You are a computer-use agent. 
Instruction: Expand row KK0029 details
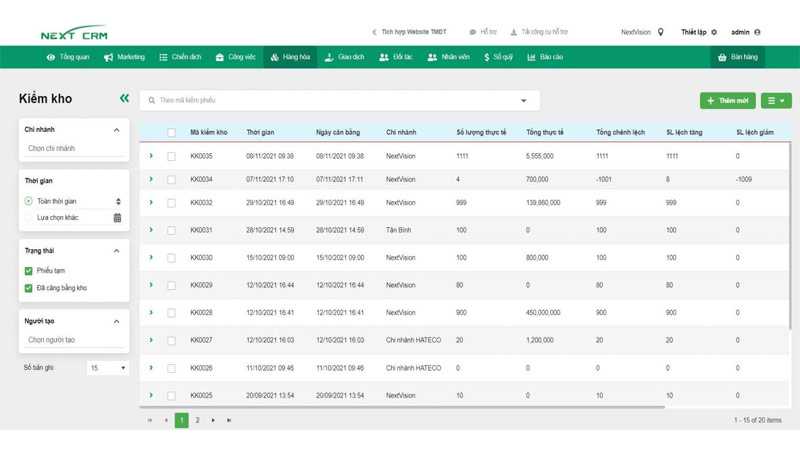151,285
